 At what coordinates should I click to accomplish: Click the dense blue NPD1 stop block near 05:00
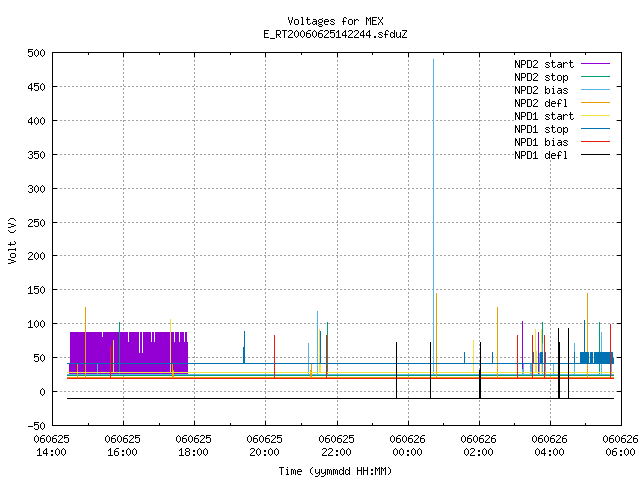596,358
